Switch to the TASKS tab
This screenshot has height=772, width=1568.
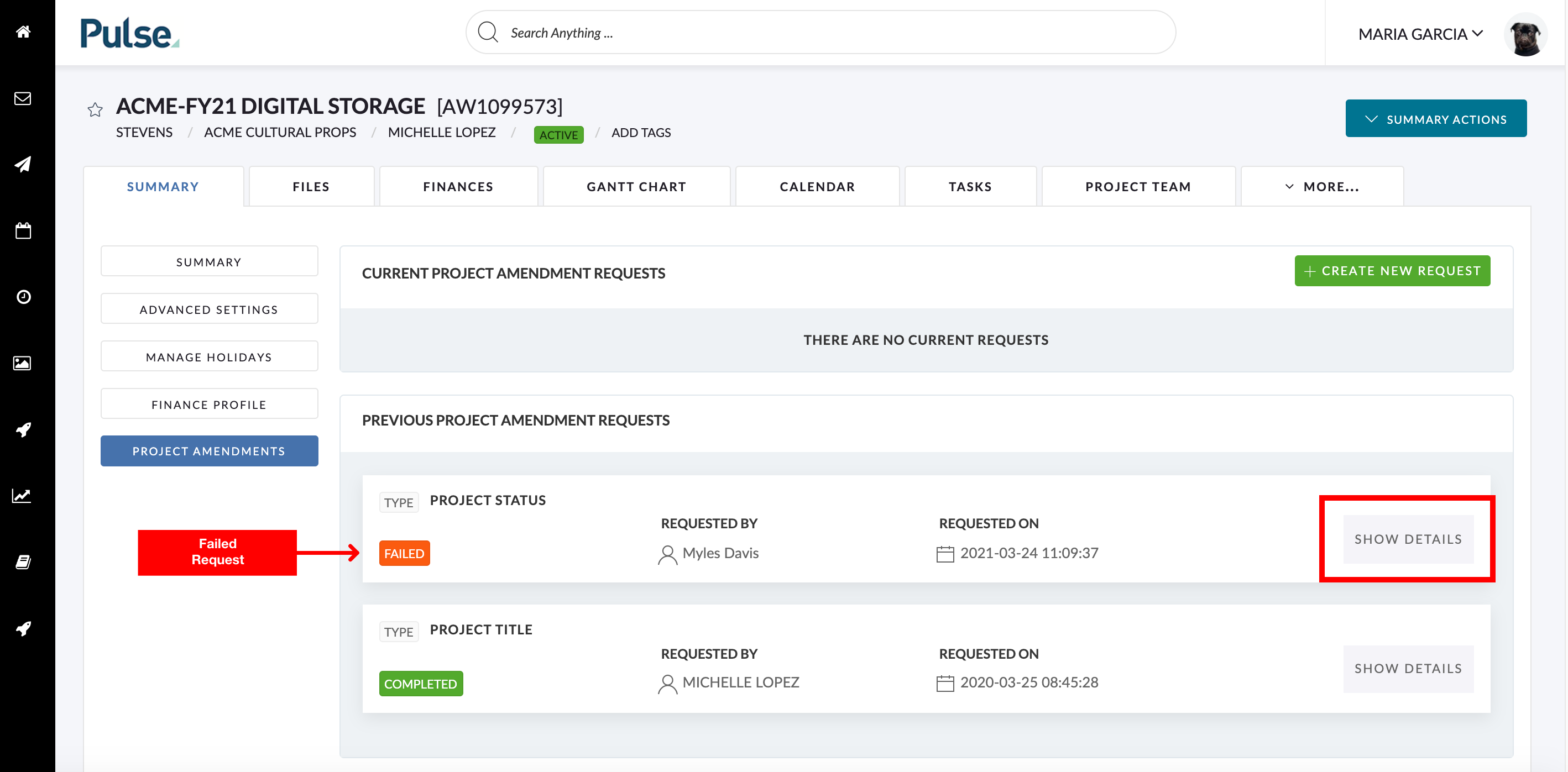click(x=970, y=187)
